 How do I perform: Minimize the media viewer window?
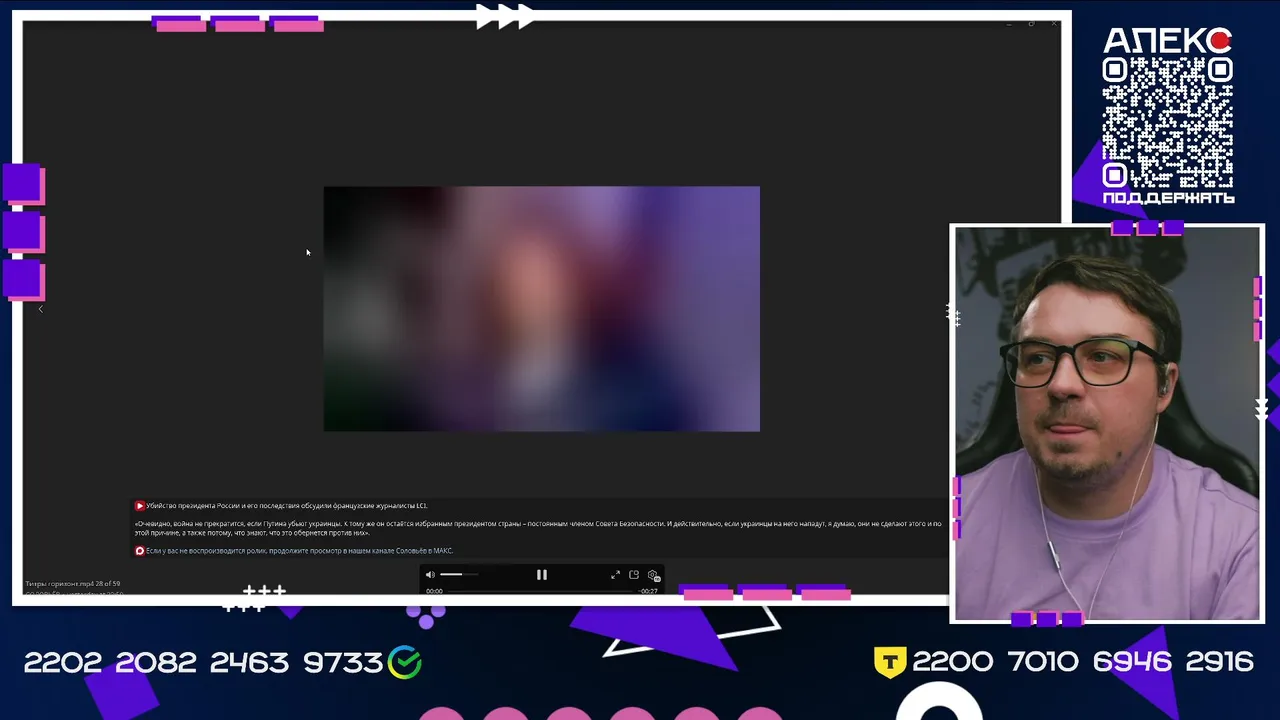click(x=1009, y=23)
